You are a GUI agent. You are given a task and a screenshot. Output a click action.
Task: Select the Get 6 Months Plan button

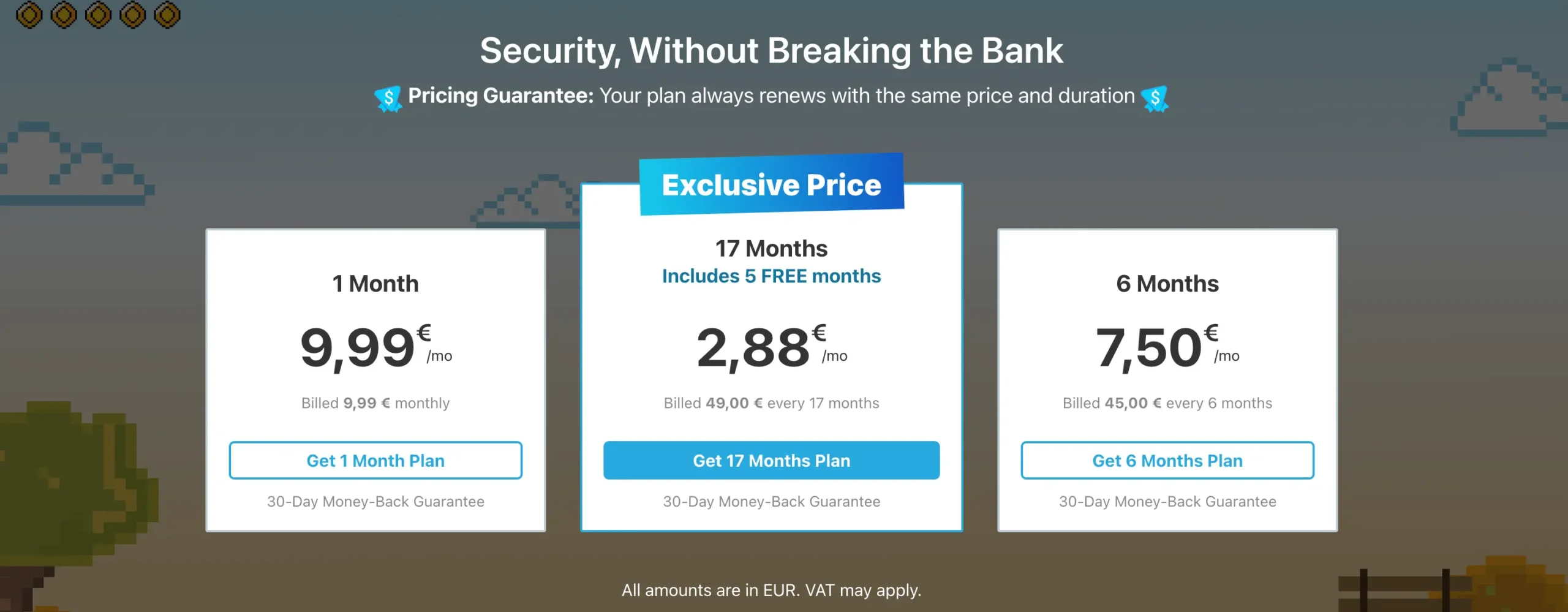(1167, 460)
